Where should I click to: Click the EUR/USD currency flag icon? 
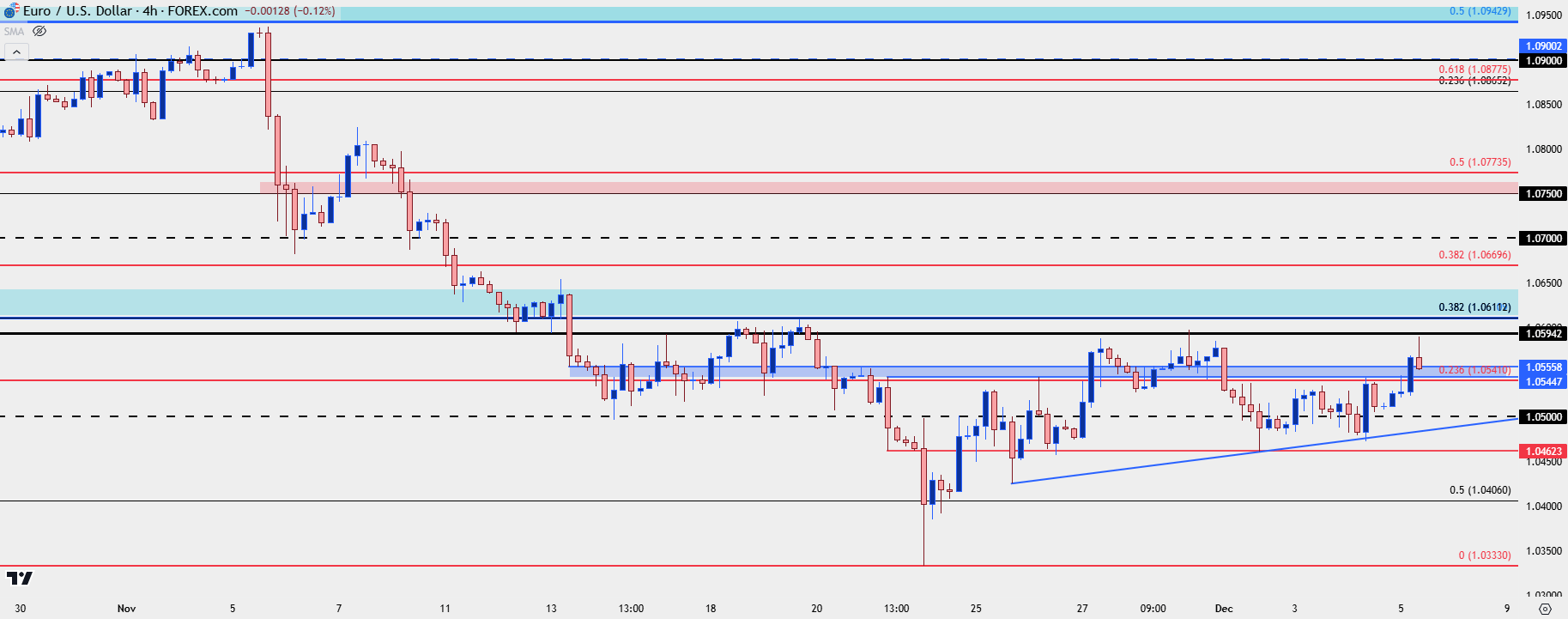(10, 11)
